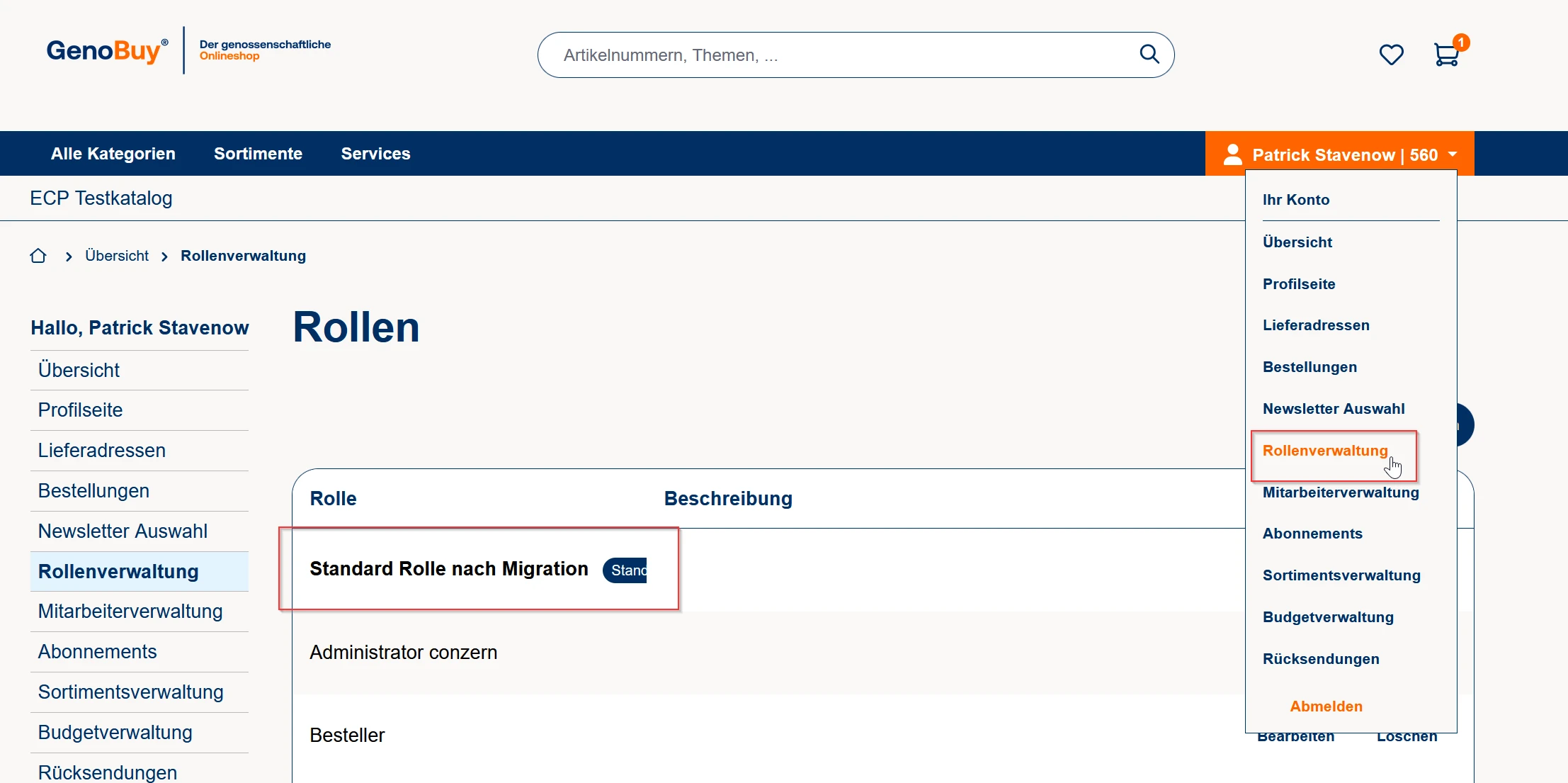Open Abonnements in the left sidebar
This screenshot has width=1568, height=783.
coord(98,652)
